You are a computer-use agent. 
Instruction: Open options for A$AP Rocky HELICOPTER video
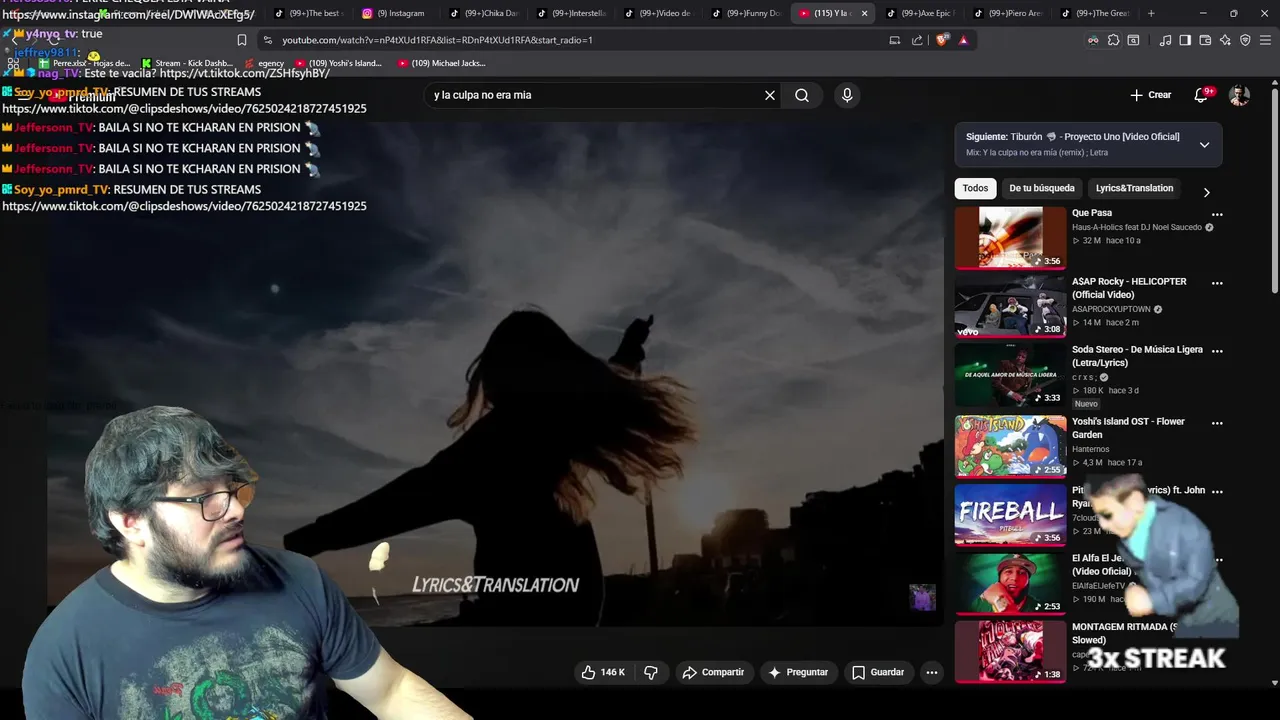tap(1217, 283)
